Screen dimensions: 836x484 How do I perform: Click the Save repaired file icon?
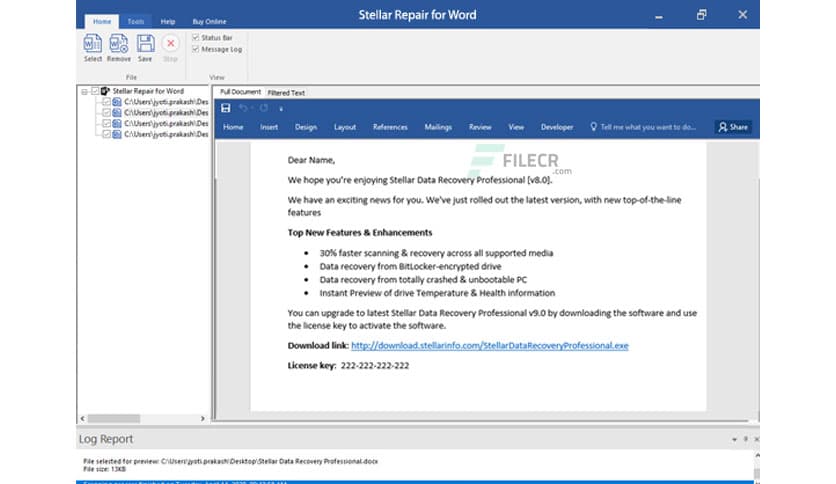(x=145, y=44)
